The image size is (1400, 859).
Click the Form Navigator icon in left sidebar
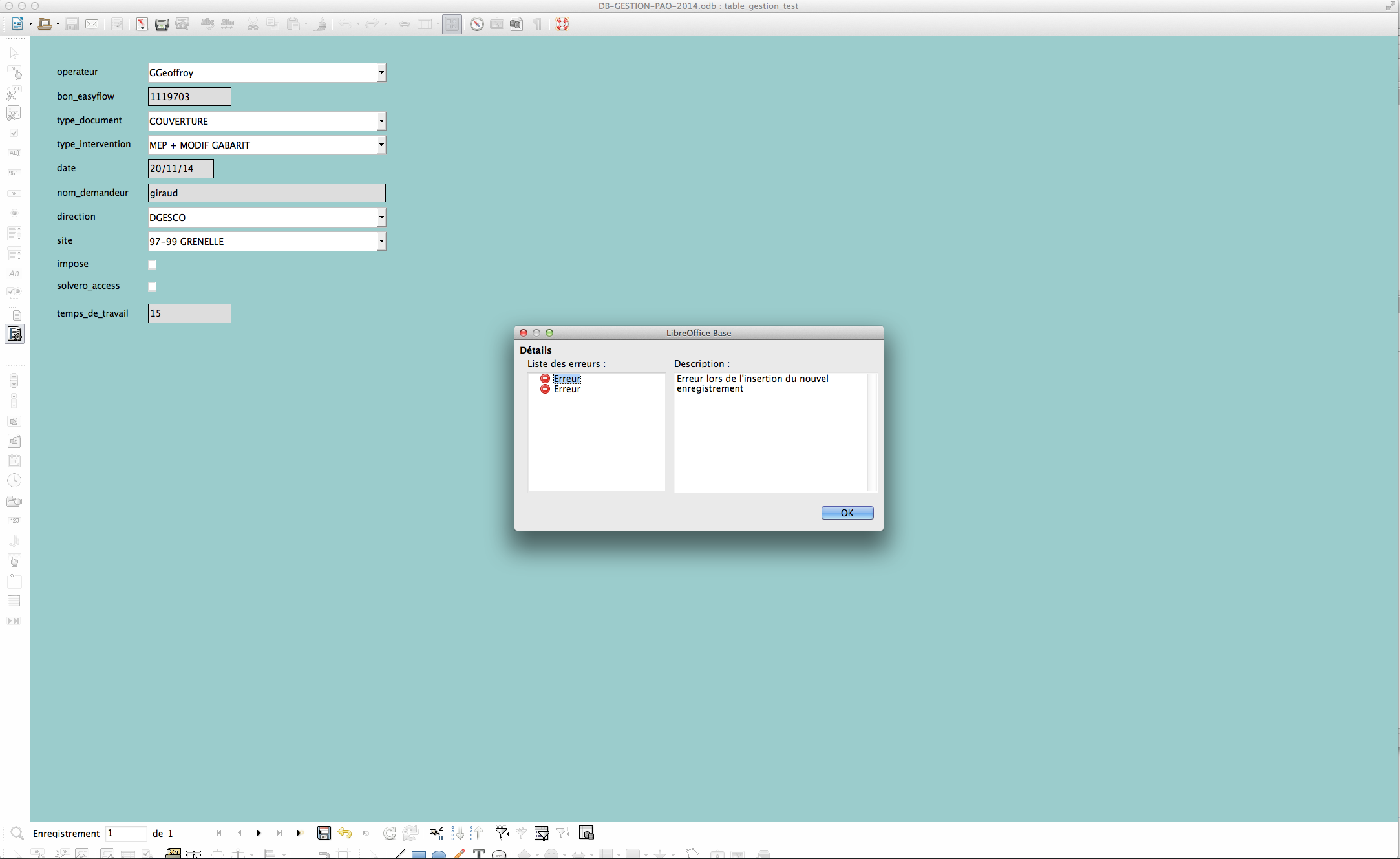coord(14,334)
